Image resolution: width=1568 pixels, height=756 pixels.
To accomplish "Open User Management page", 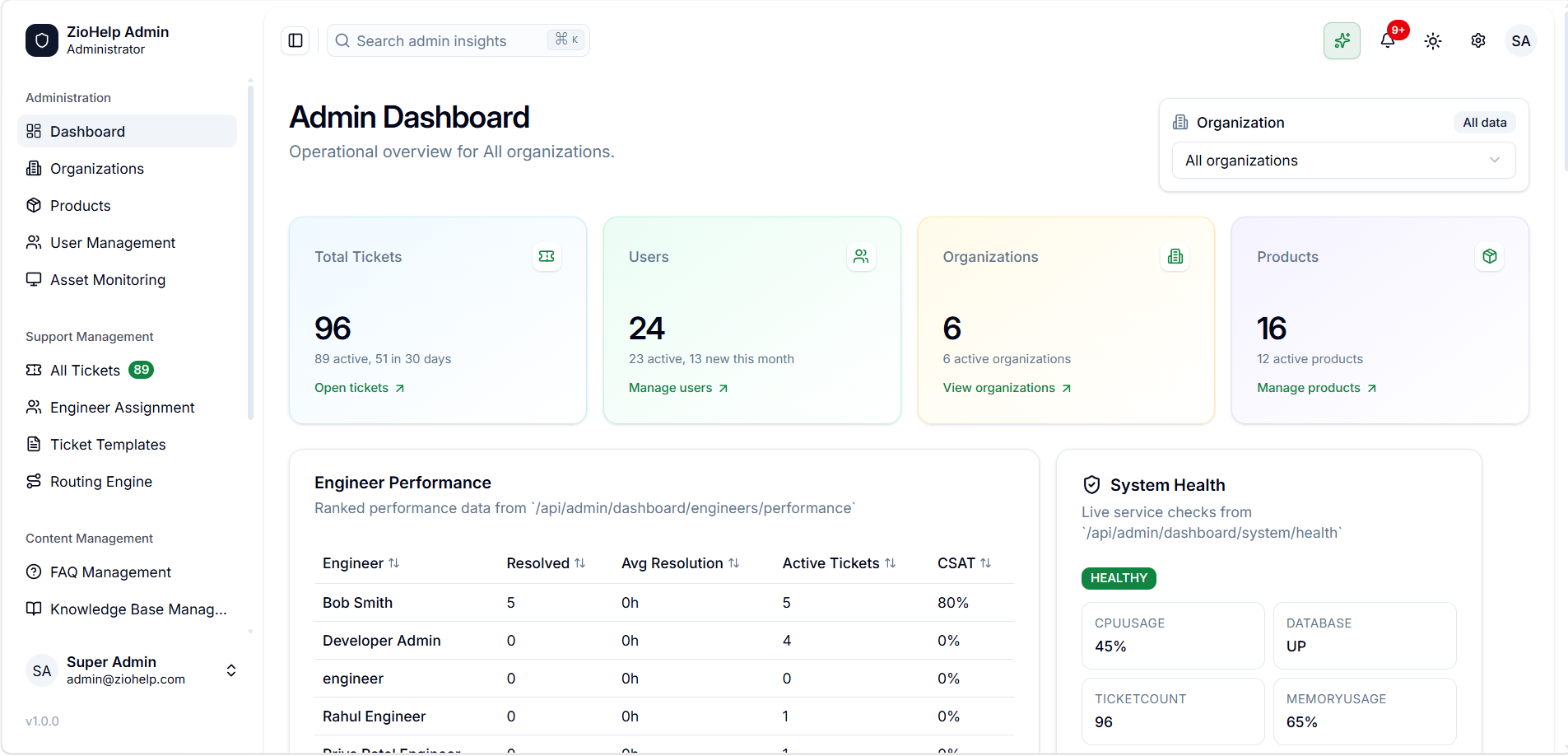I will (127, 242).
